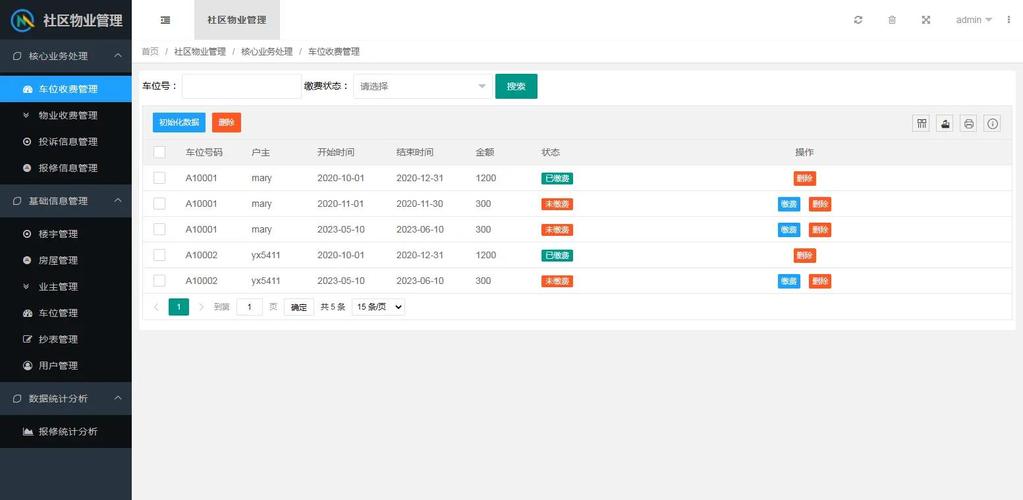Go to previous page arrow in pagination

point(156,307)
